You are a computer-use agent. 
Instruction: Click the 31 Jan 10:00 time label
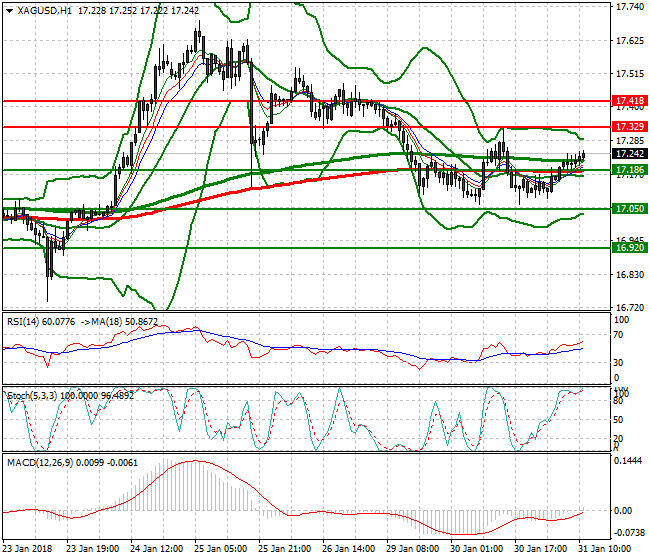[605, 549]
